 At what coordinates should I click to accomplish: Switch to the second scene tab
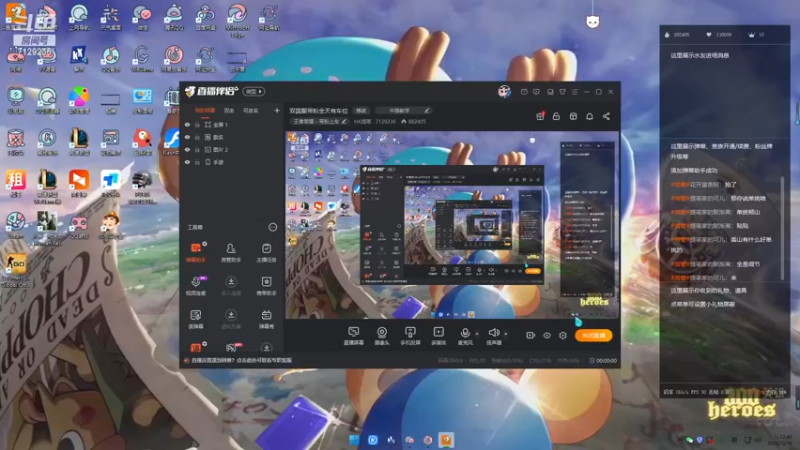(229, 110)
